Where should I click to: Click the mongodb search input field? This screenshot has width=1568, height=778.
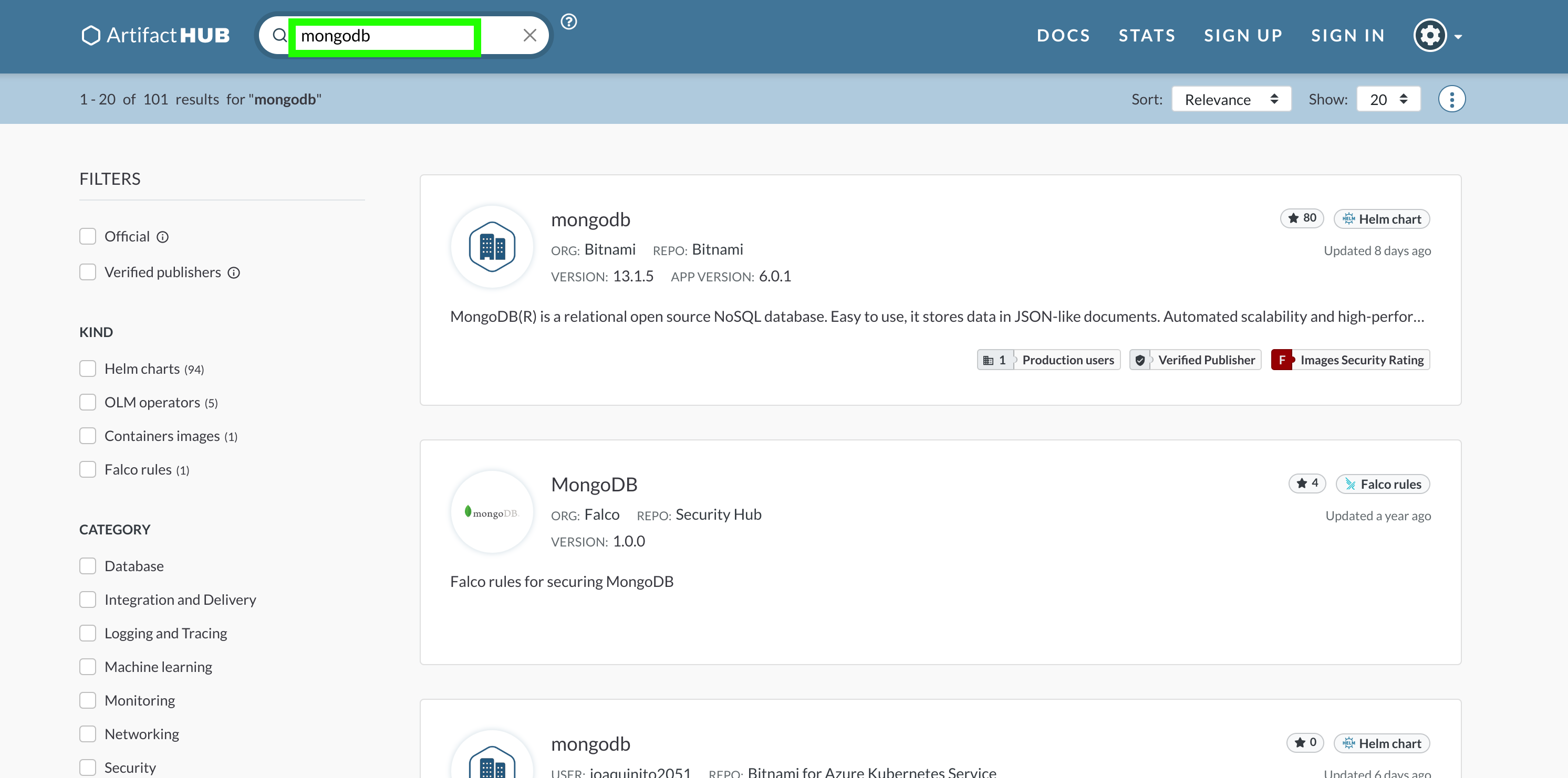[385, 36]
